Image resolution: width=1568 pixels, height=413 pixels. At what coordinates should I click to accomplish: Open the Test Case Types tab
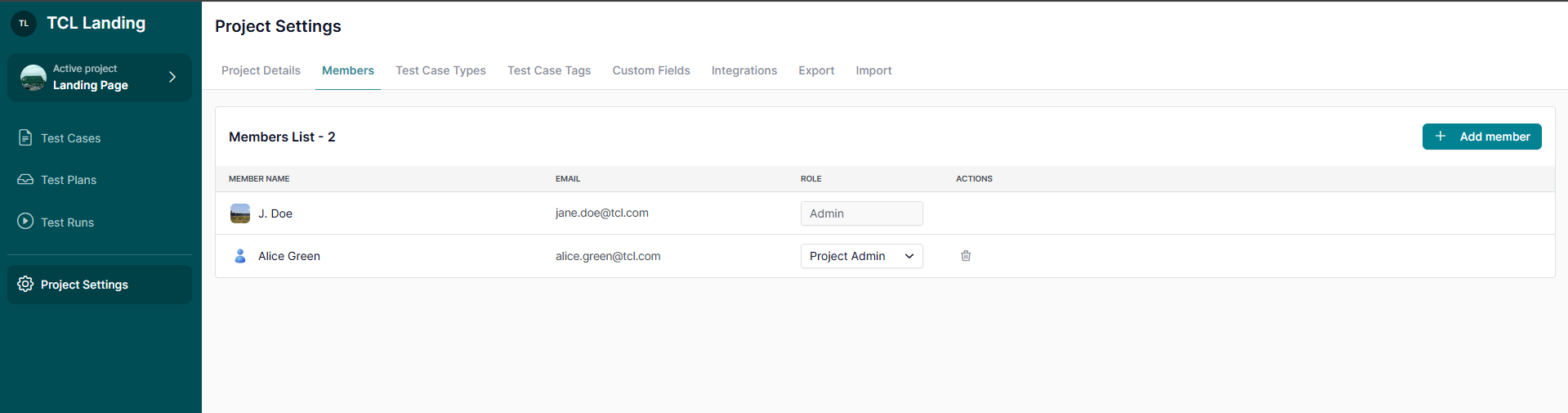pos(440,70)
